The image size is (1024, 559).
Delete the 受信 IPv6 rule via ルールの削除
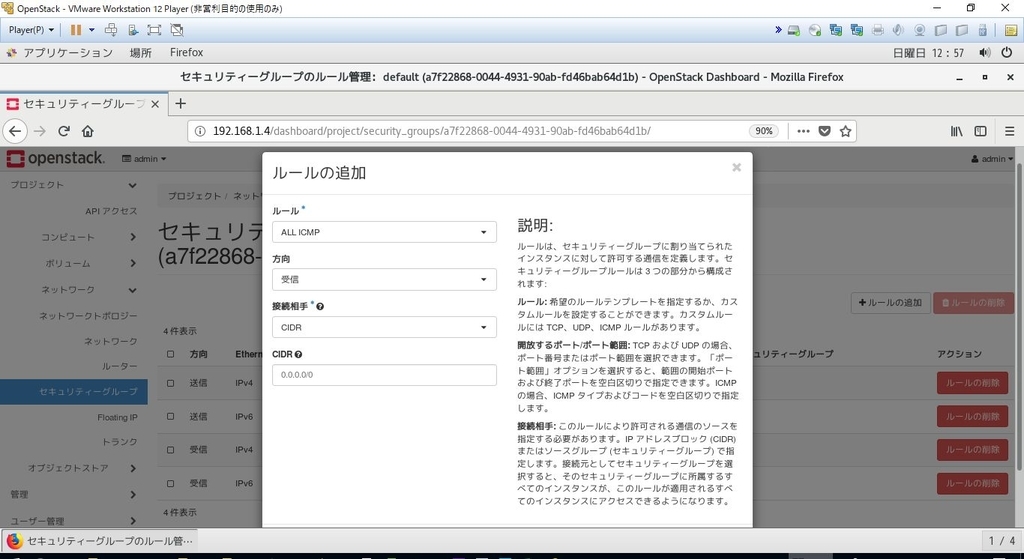(x=972, y=483)
